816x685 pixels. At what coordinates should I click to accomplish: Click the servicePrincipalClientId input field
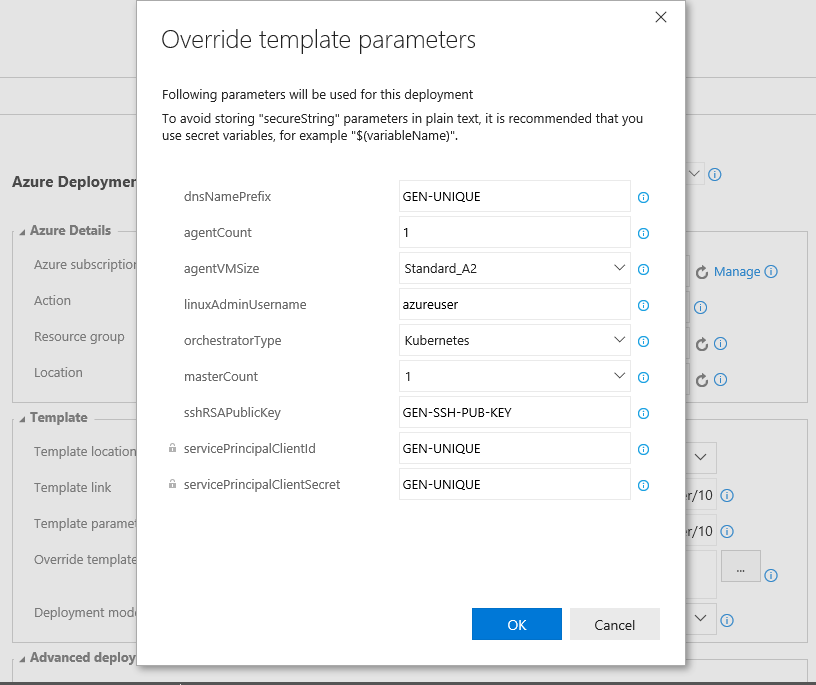tap(515, 448)
